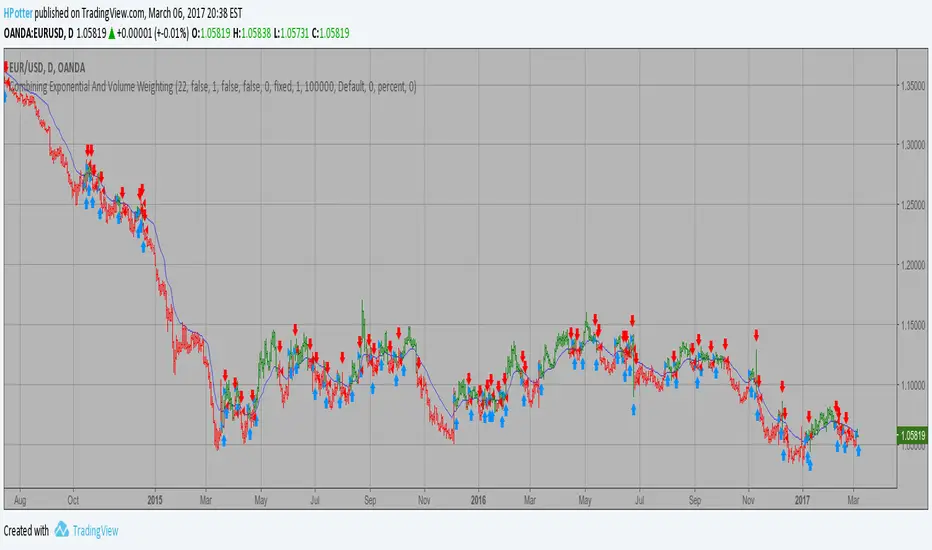This screenshot has height=550, width=932.
Task: Click the blue buy arrow at far right near Mar 2017
Action: (x=858, y=451)
